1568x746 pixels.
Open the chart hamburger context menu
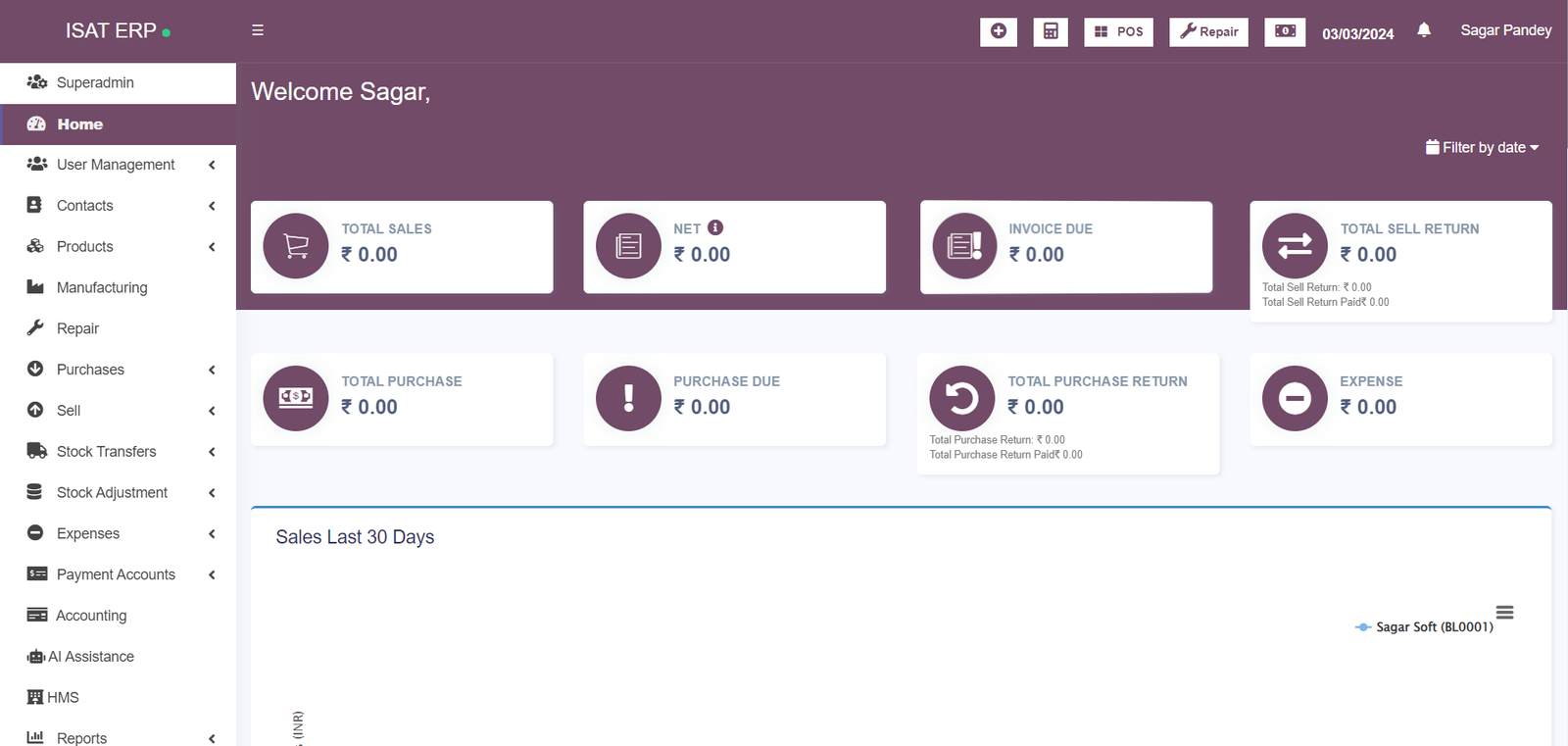tap(1504, 613)
